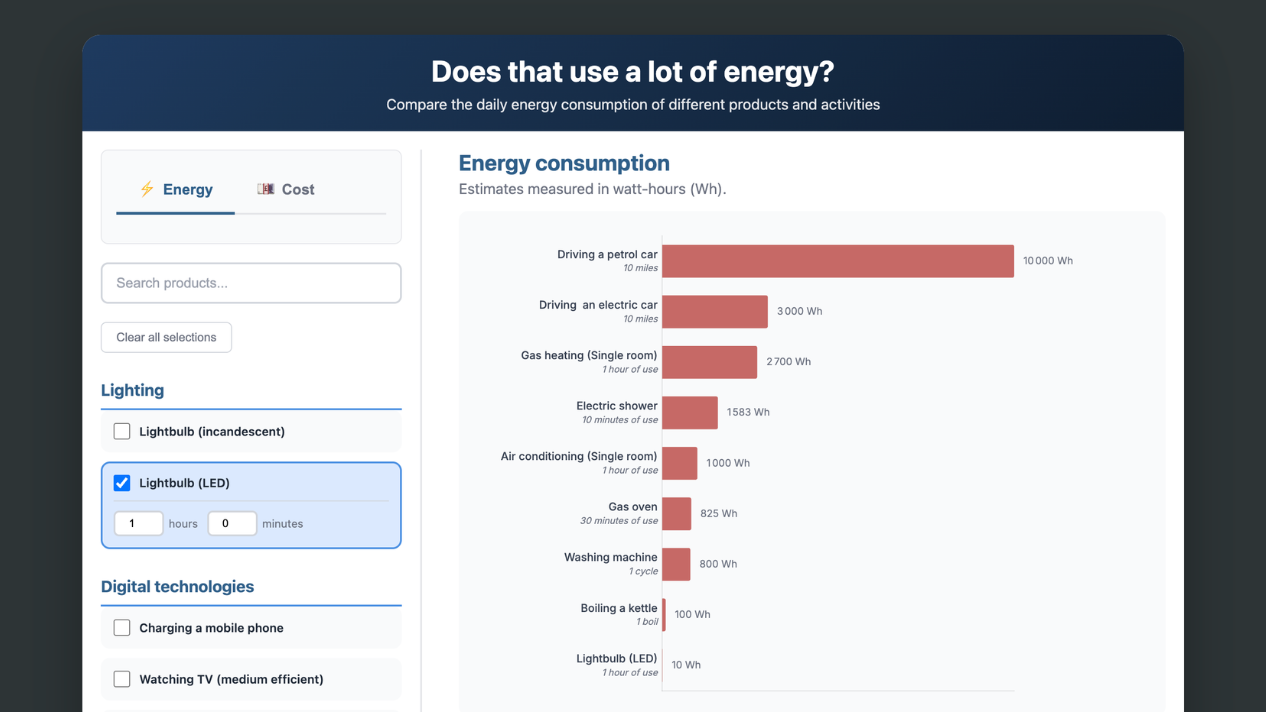Screen dimensions: 1266x712
Task: Click the LED hours input box
Action: click(138, 523)
